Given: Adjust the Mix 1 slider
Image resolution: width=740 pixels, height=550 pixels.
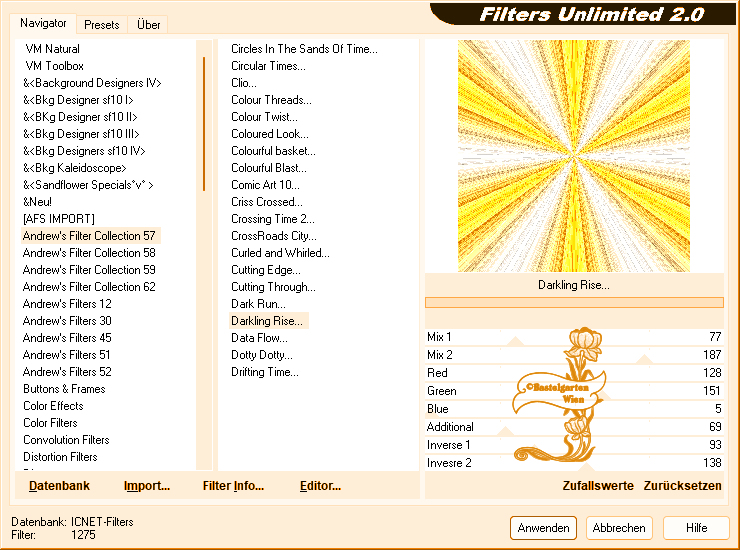Looking at the screenshot, I should 574,337.
